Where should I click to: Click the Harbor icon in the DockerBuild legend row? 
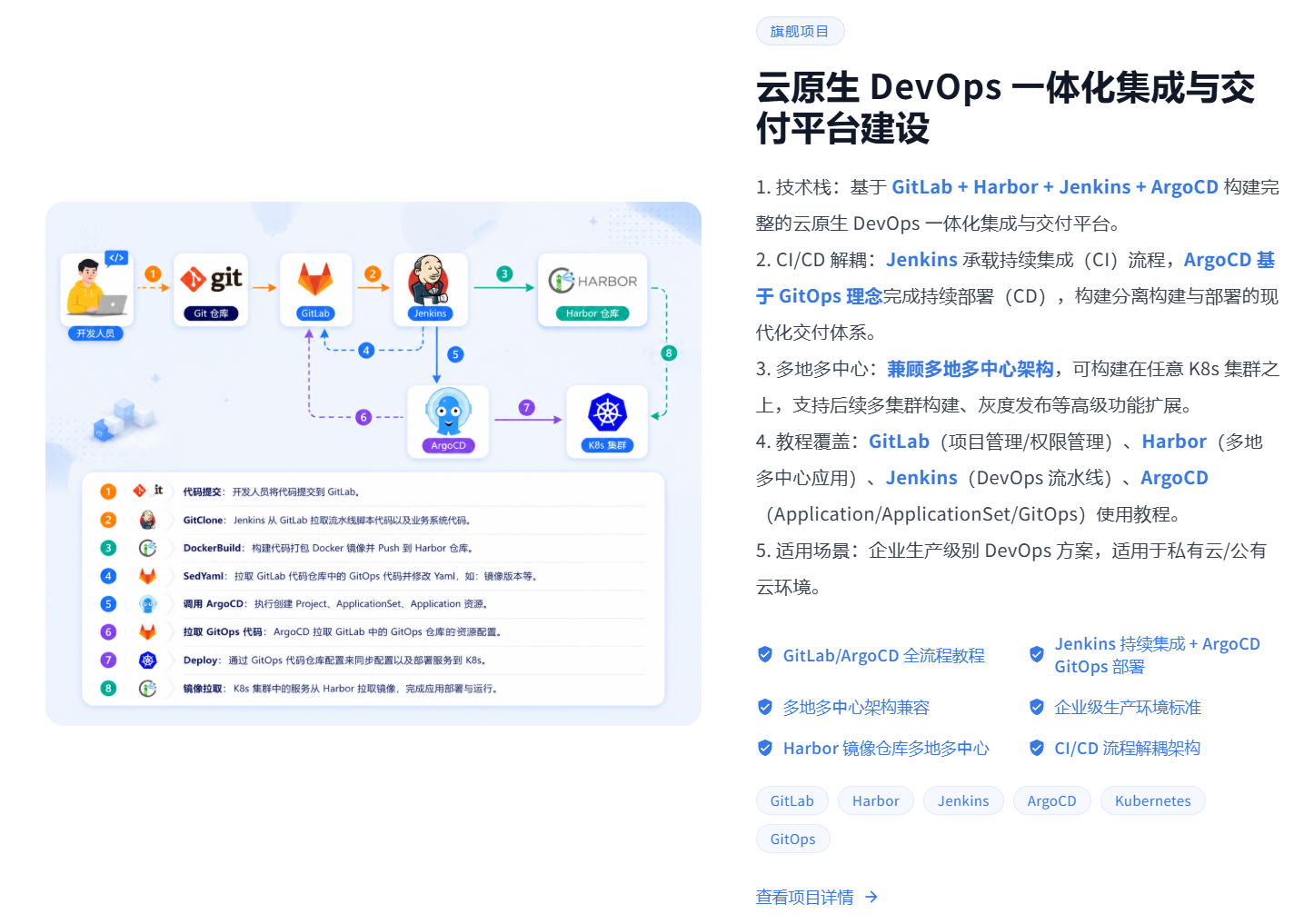point(147,548)
